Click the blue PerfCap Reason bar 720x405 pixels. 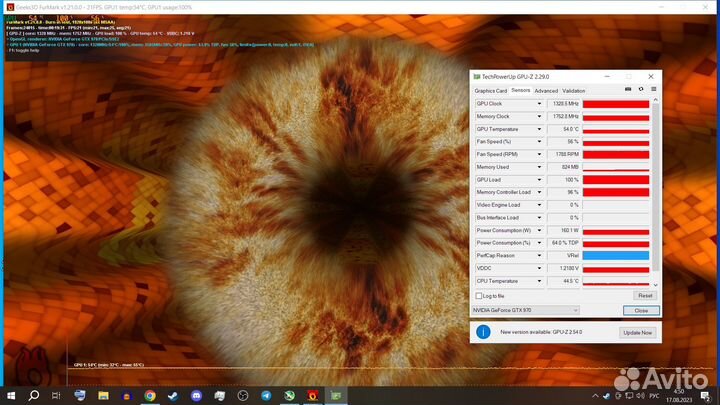615,255
